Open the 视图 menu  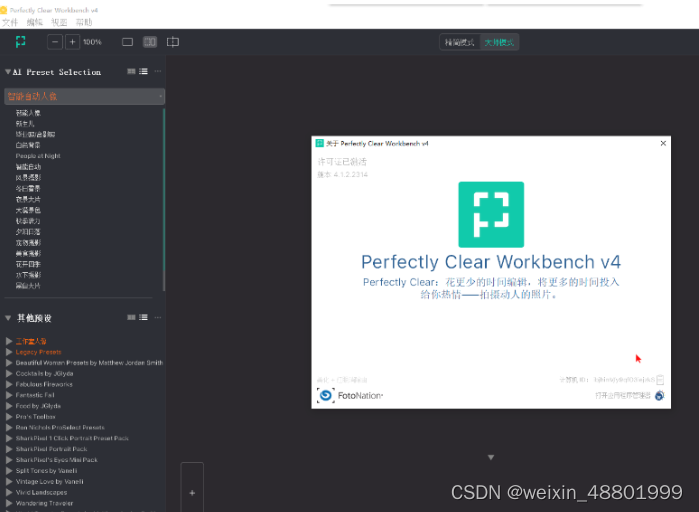59,22
